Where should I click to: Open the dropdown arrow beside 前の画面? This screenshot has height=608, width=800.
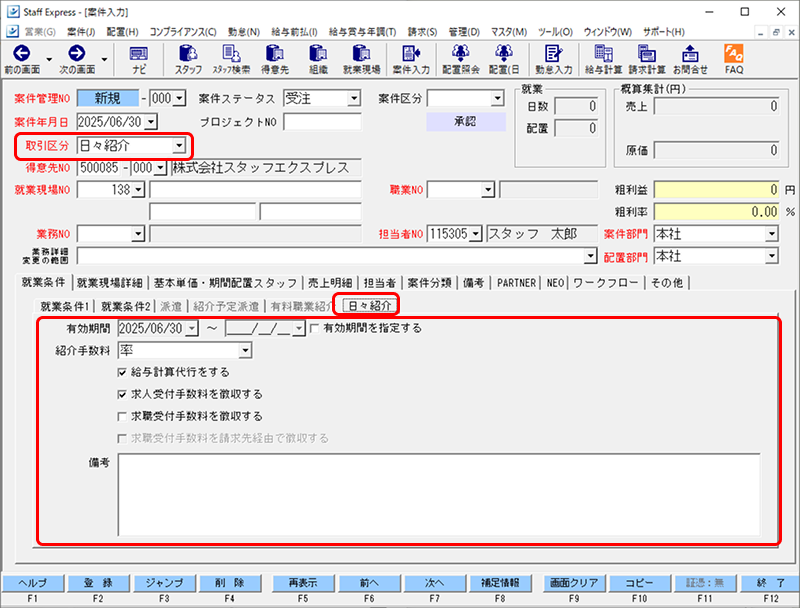tap(49, 59)
